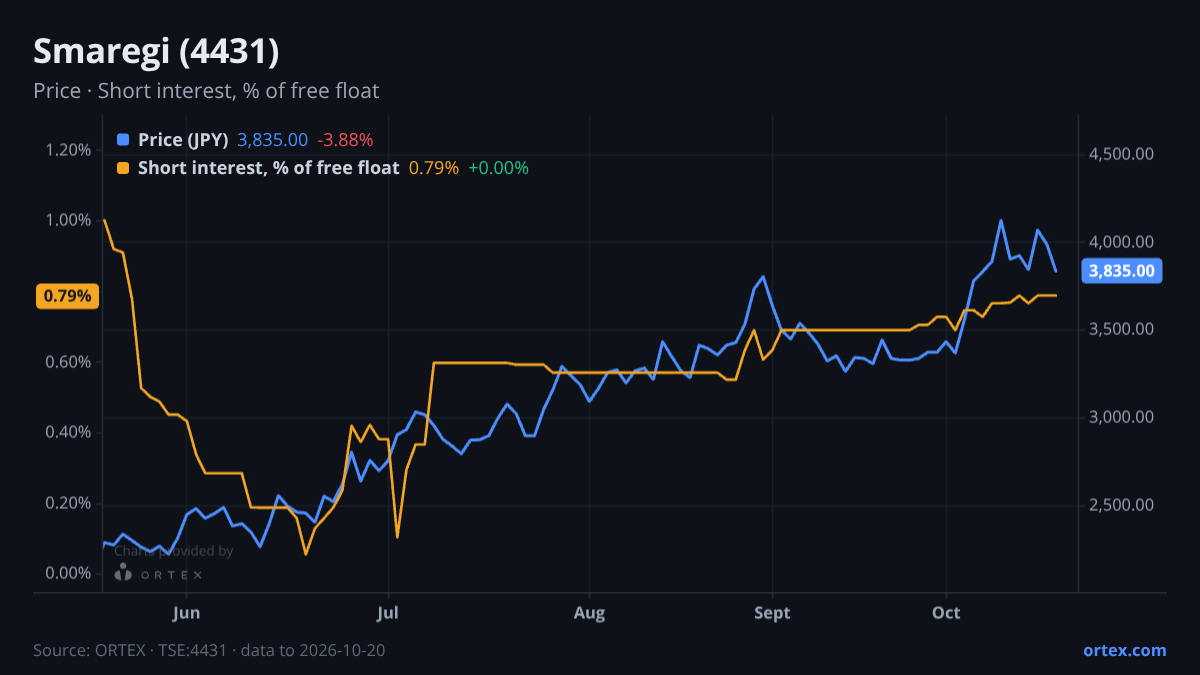Click the blue 3,835.00 axis badge
This screenshot has width=1200, height=675.
pyautogui.click(x=1121, y=271)
